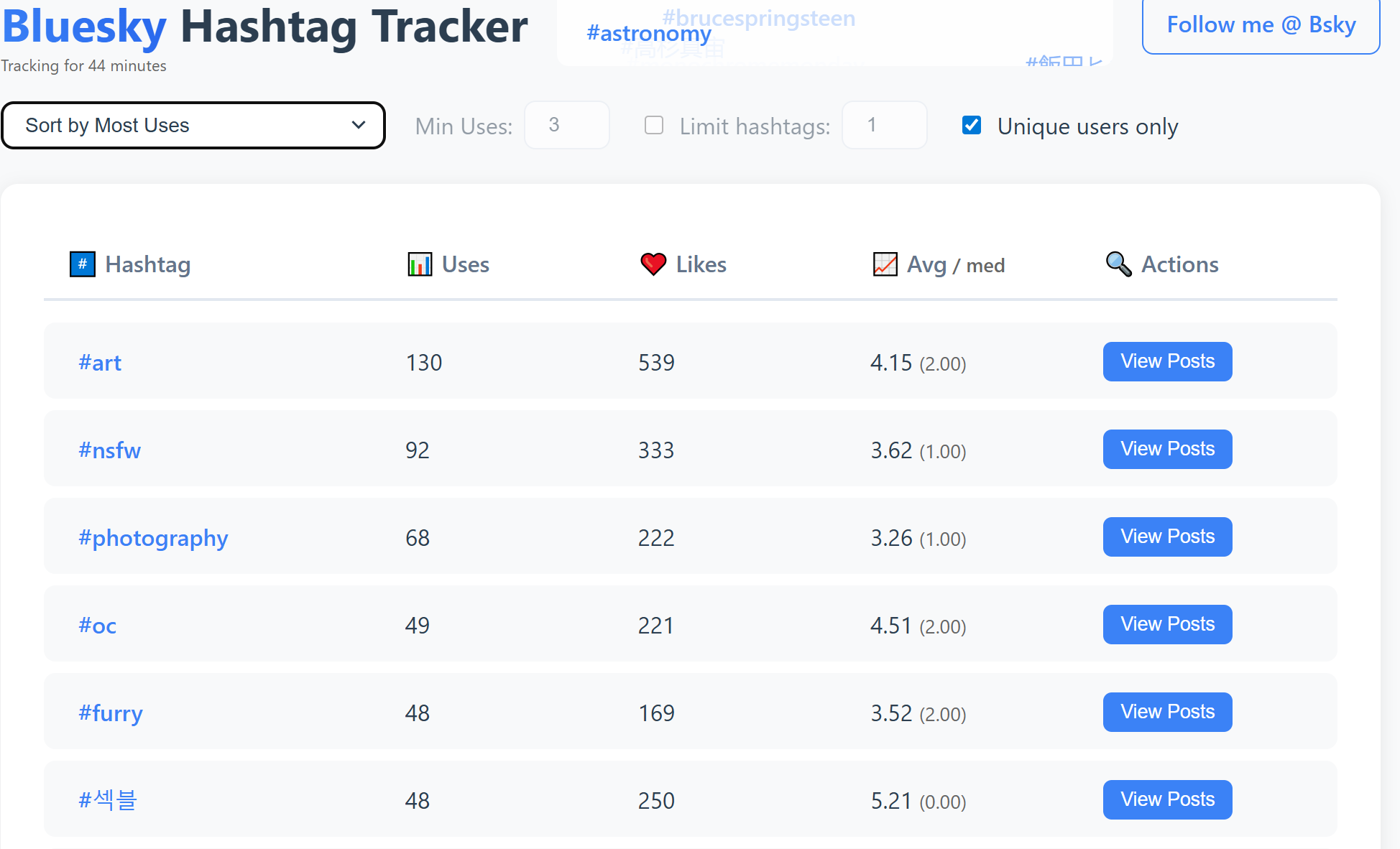Open the #furry hashtag link

click(111, 713)
